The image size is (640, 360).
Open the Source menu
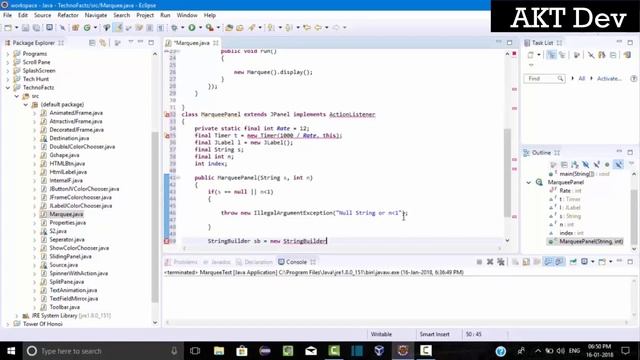coord(42,15)
